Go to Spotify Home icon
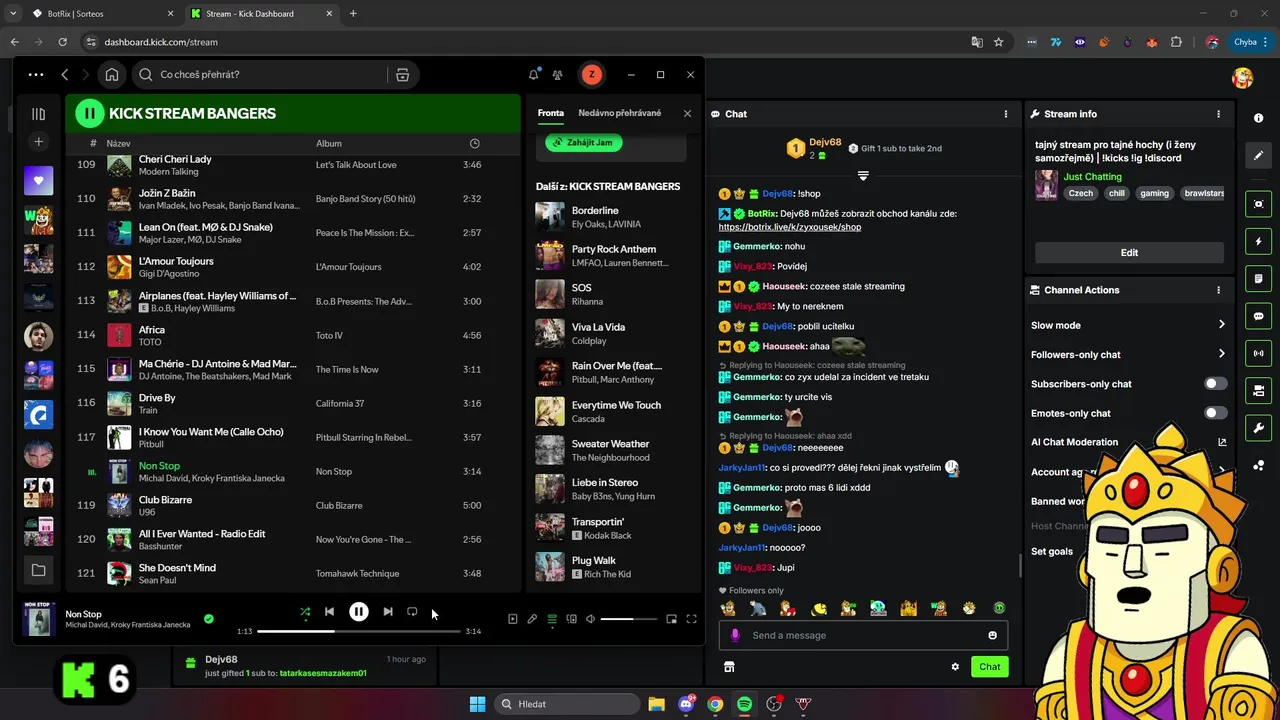The width and height of the screenshot is (1280, 720). pyautogui.click(x=112, y=75)
